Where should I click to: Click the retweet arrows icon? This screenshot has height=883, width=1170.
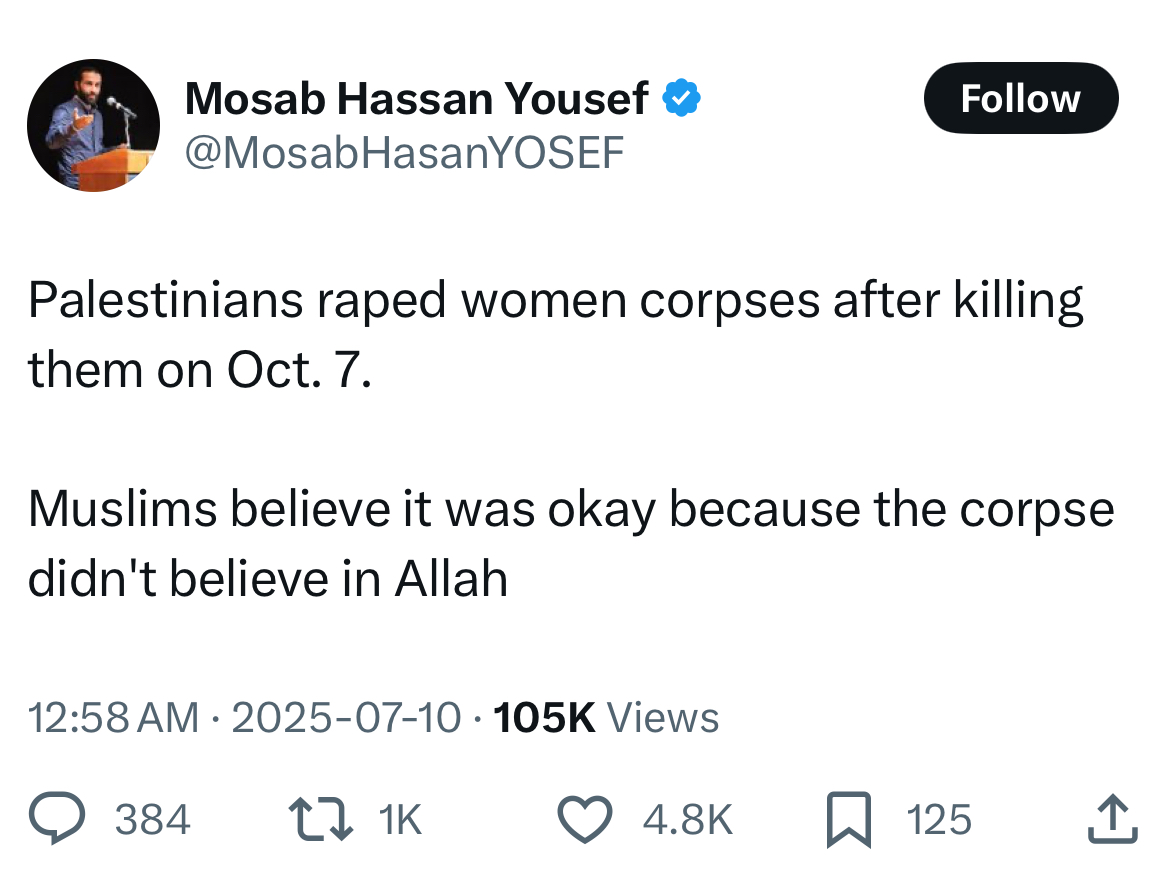[321, 819]
